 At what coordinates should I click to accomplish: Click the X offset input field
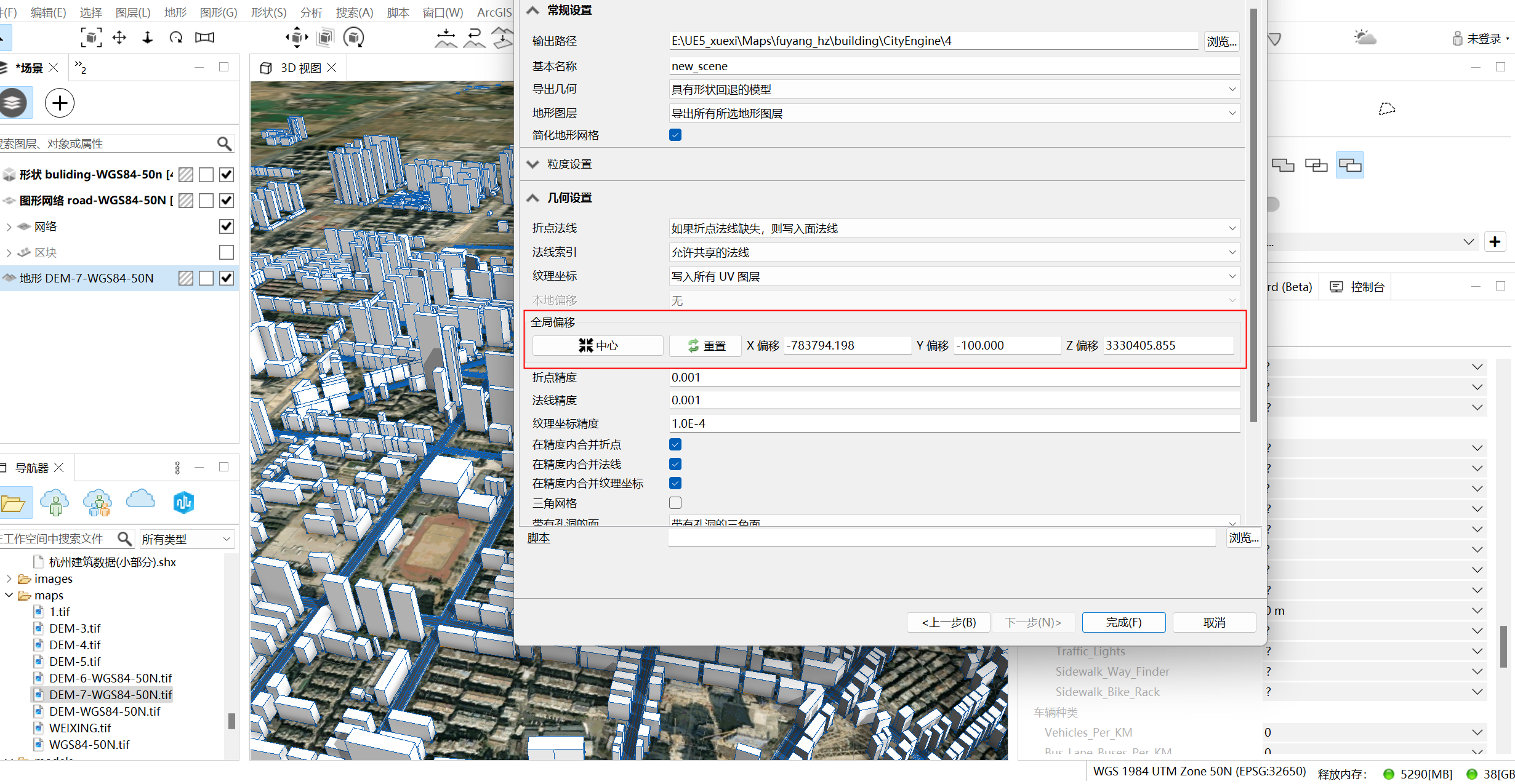click(x=847, y=345)
